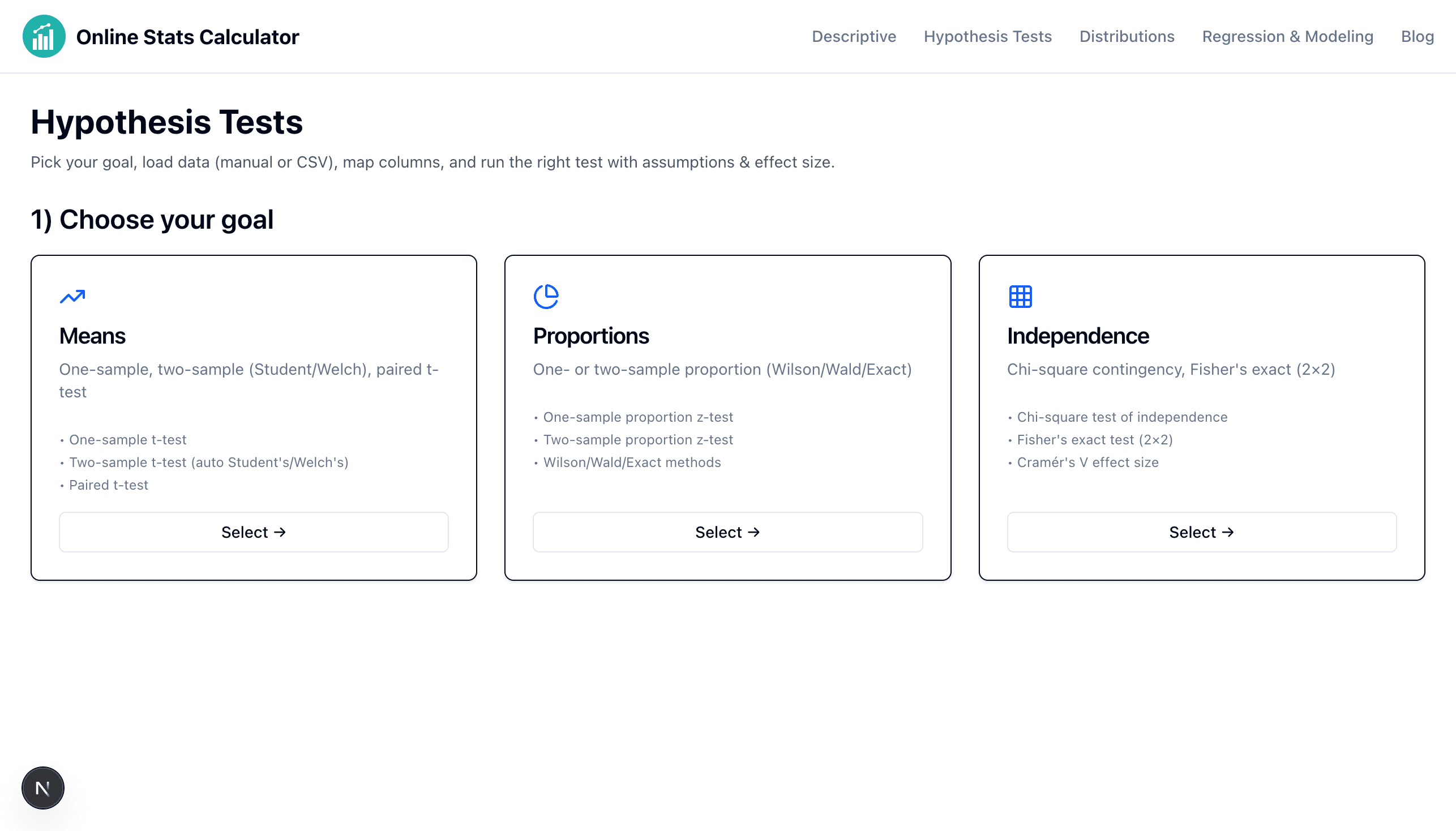Click the arrow in the Means Select button
Viewport: 1456px width, 831px height.
point(279,532)
